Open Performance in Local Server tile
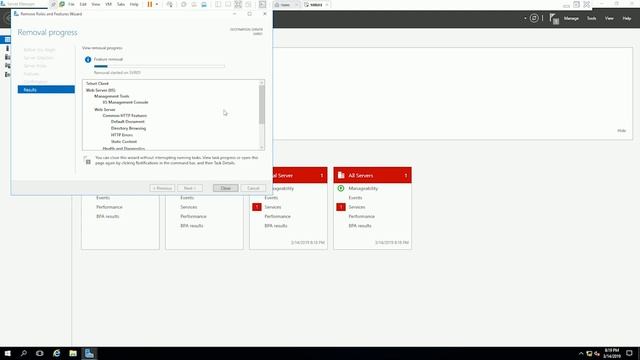640x360 pixels. click(x=277, y=216)
